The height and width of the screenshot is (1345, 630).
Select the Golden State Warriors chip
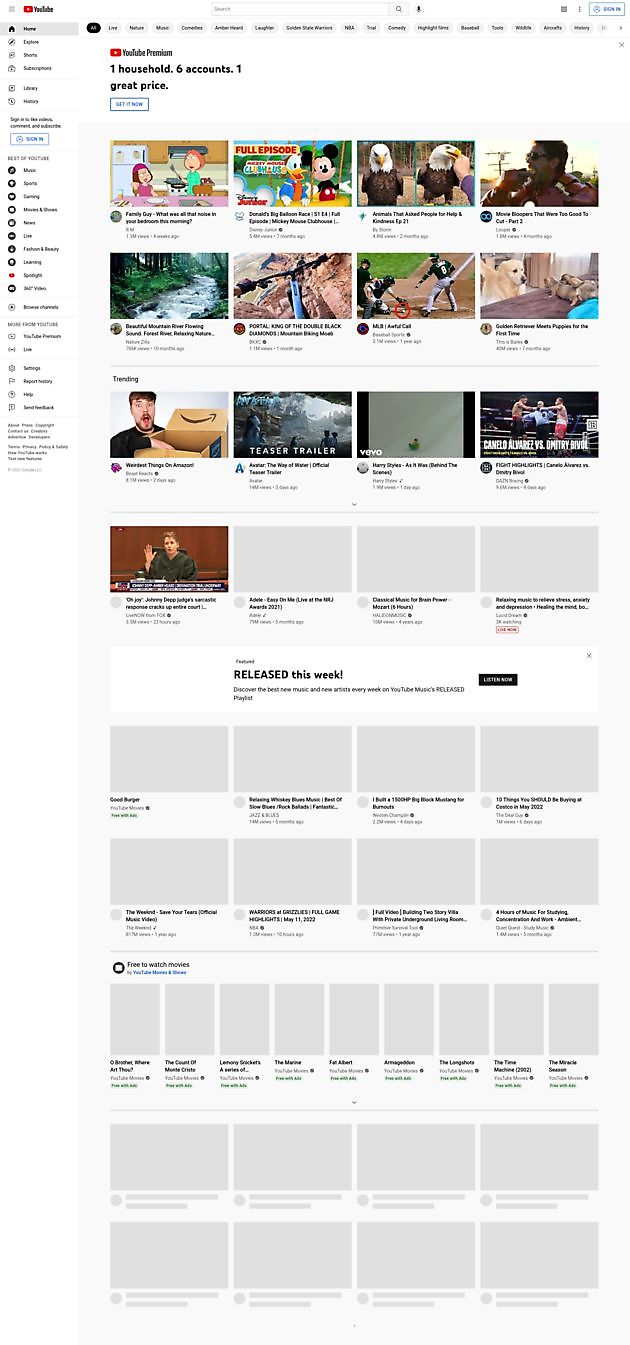308,28
